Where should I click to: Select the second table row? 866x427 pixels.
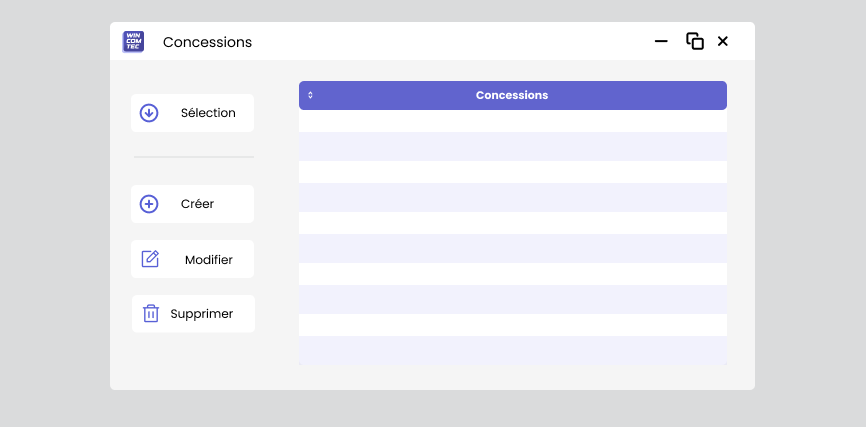pos(512,146)
